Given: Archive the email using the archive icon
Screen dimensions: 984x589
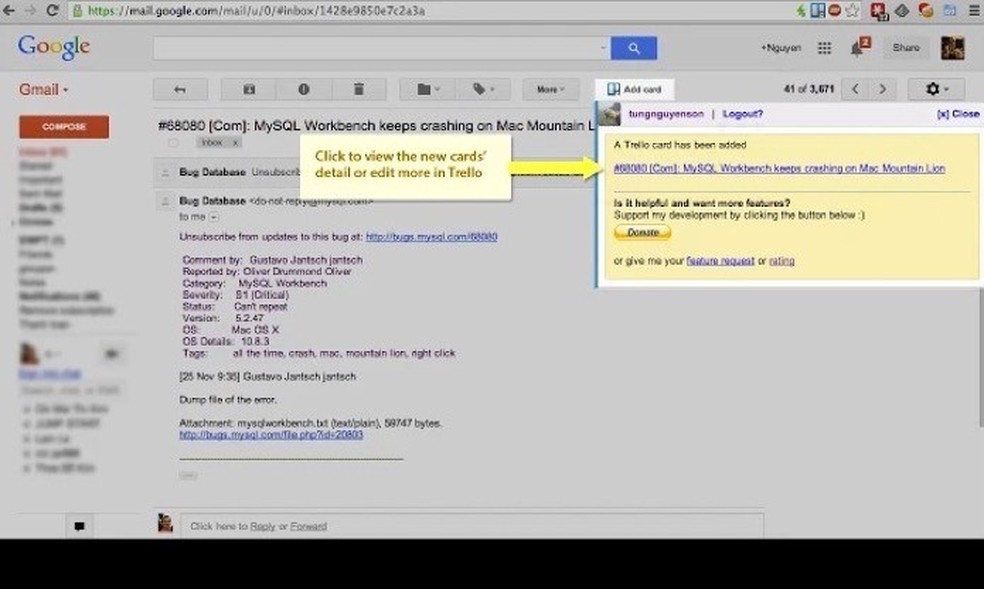Looking at the screenshot, I should (x=248, y=89).
